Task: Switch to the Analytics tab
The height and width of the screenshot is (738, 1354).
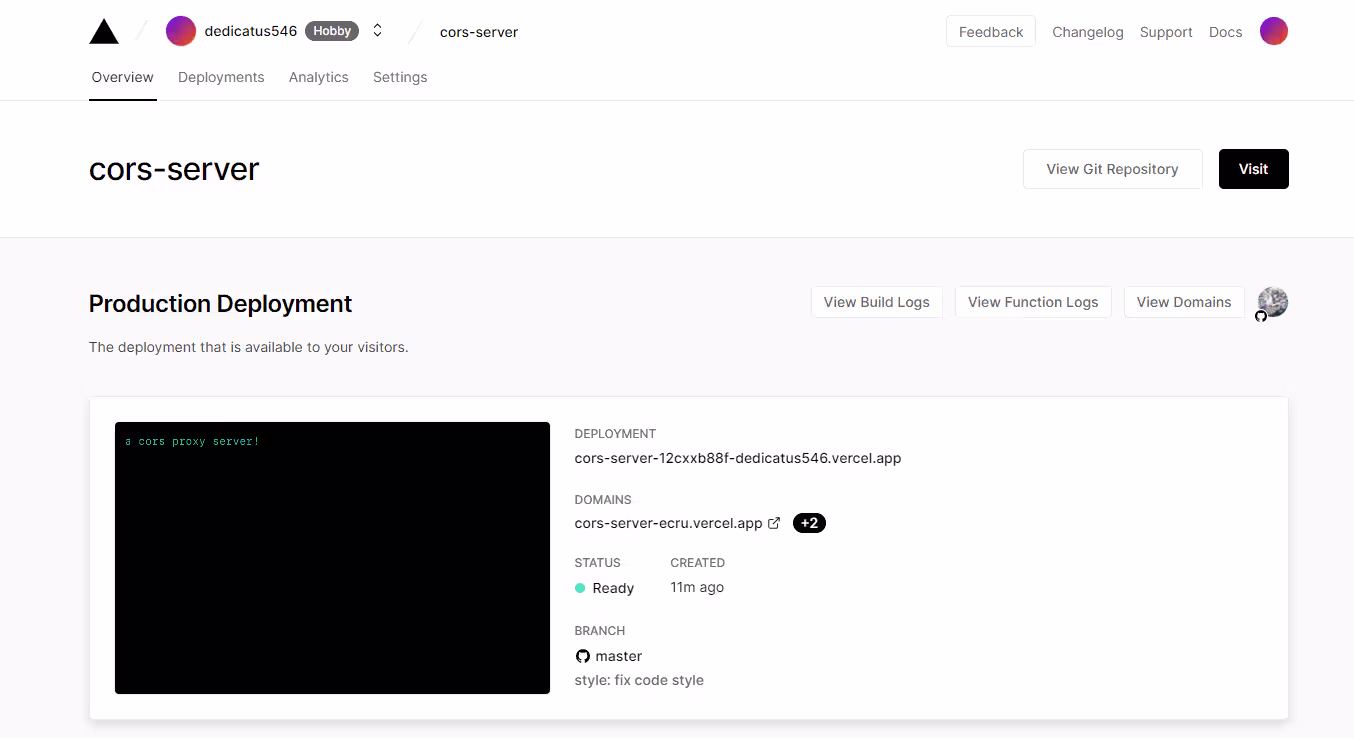Action: point(319,77)
